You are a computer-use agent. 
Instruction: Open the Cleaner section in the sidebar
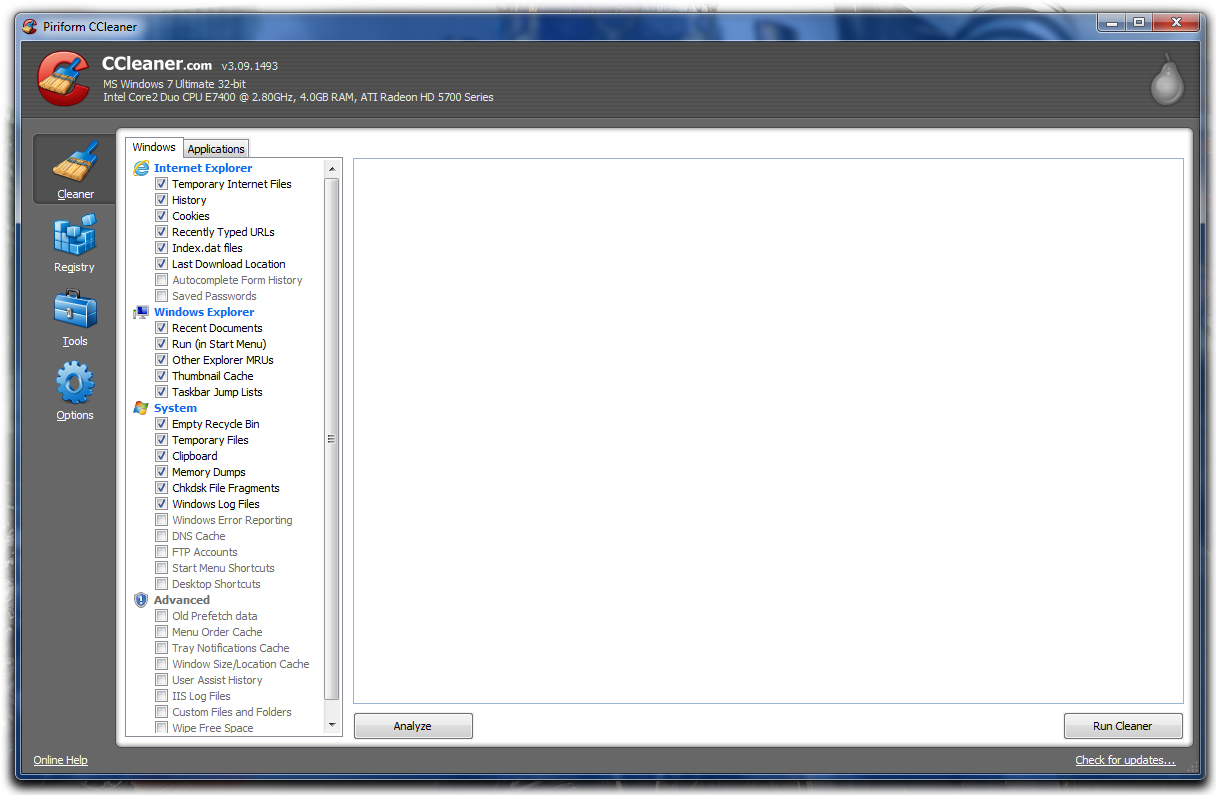(74, 168)
